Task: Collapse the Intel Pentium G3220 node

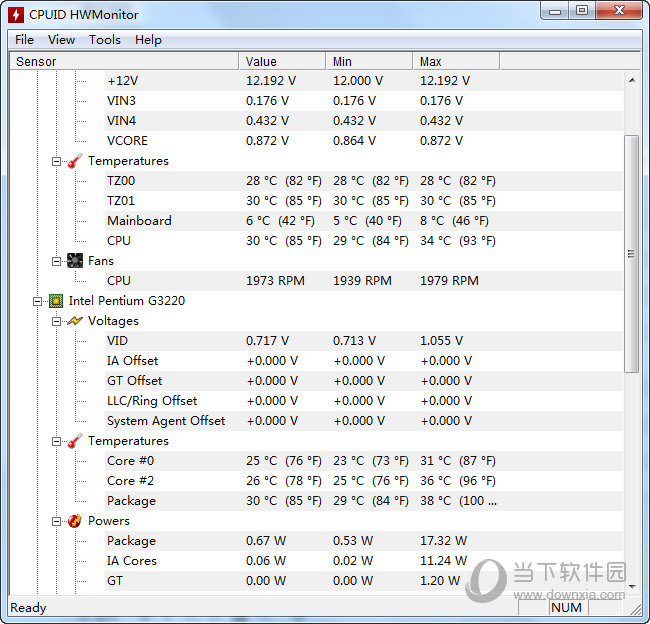Action: [37, 301]
